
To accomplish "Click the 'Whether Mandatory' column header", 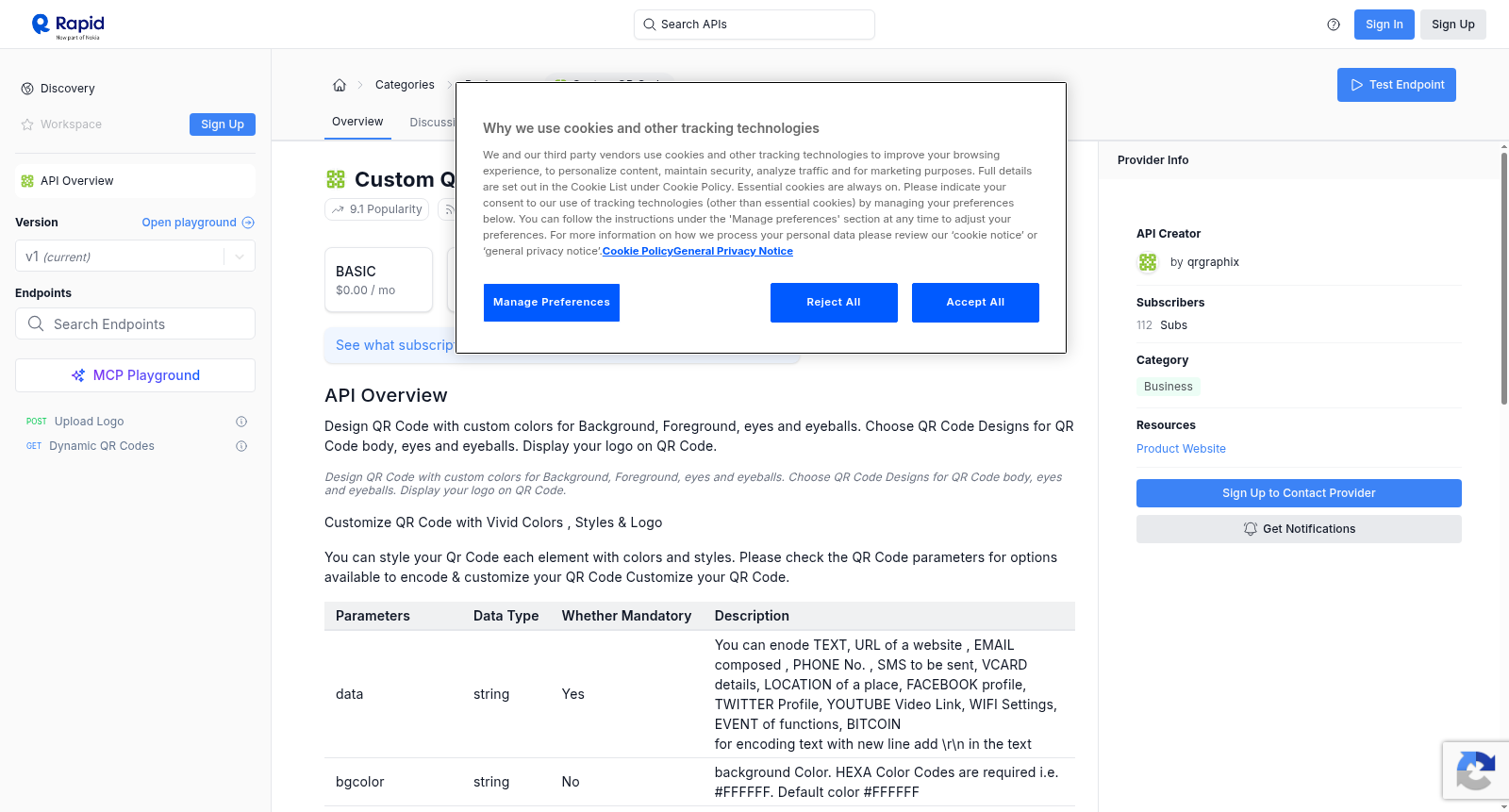I will click(x=626, y=616).
